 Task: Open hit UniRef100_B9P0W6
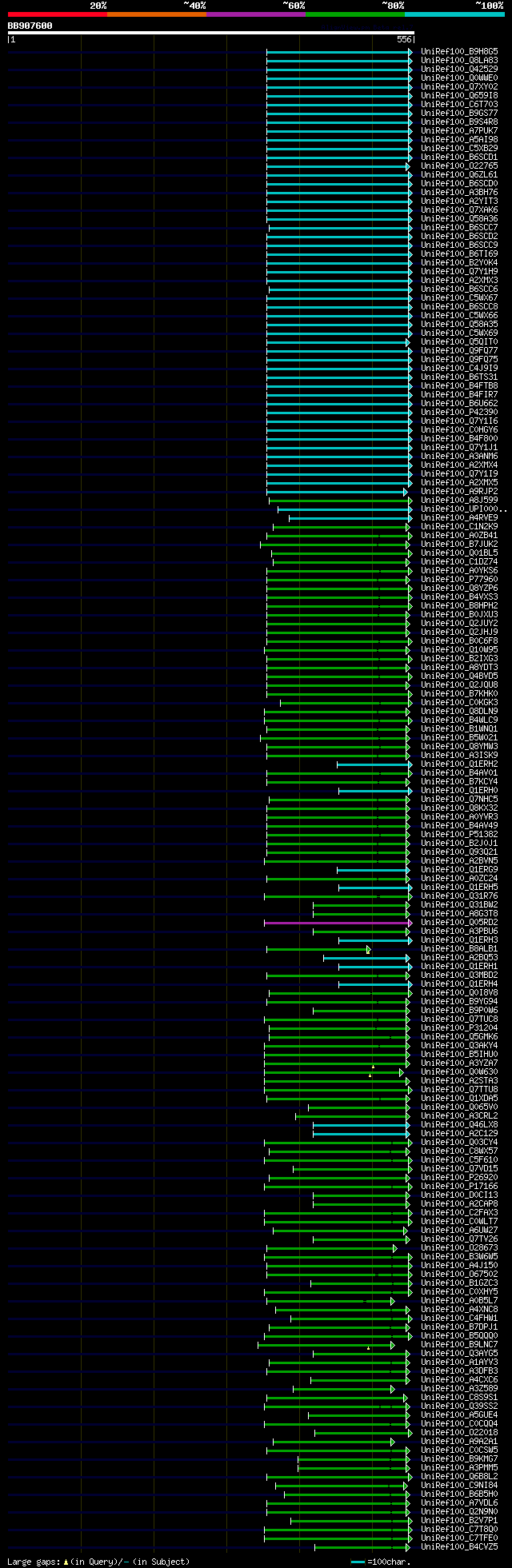(x=459, y=1010)
